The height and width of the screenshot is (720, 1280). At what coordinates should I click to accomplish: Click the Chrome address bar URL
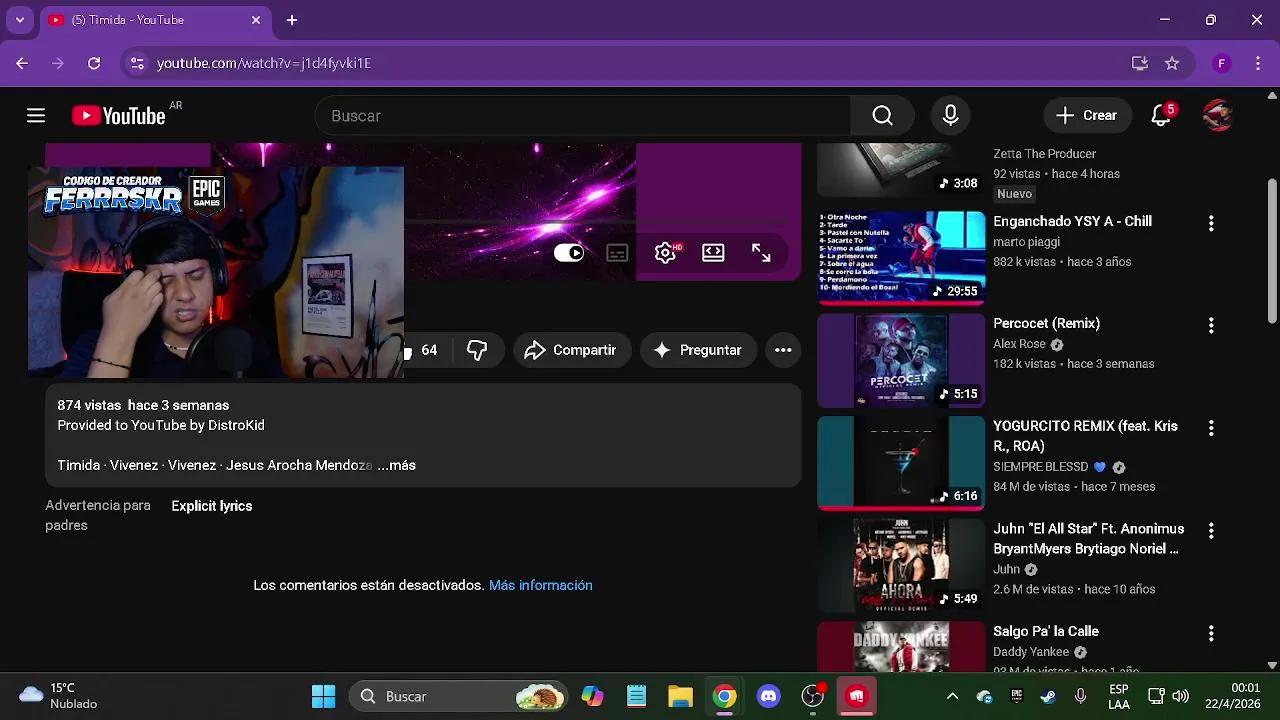pos(264,63)
